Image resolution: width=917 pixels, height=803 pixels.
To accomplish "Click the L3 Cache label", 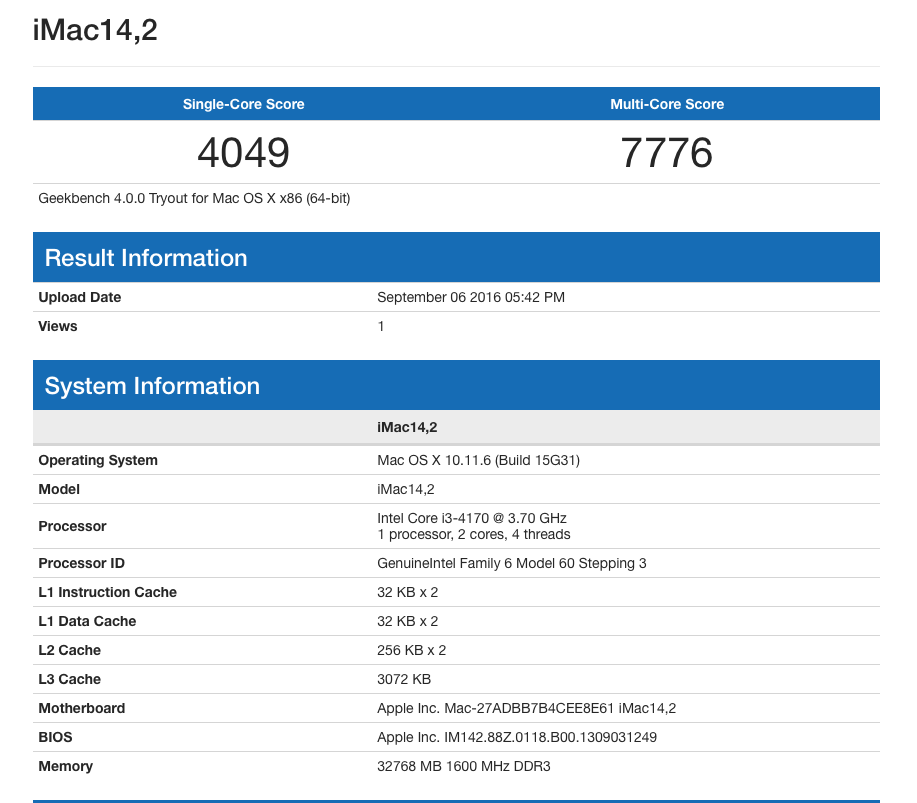I will (69, 679).
